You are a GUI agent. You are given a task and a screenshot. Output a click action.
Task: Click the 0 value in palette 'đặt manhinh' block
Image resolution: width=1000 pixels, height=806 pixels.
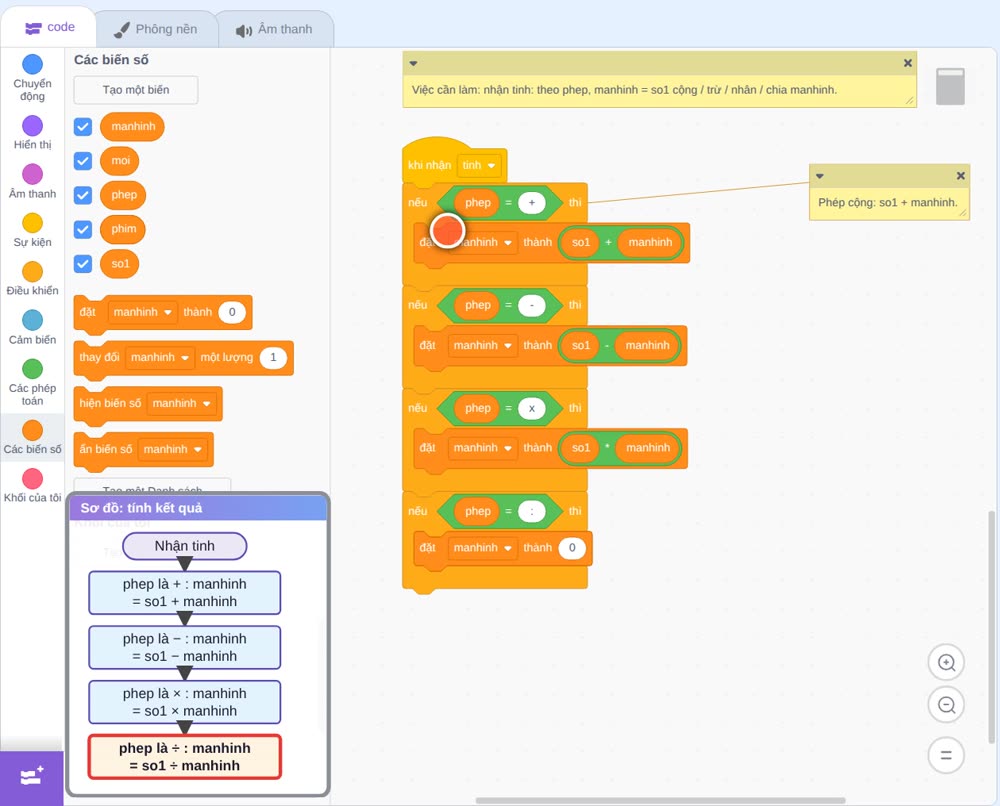click(232, 312)
